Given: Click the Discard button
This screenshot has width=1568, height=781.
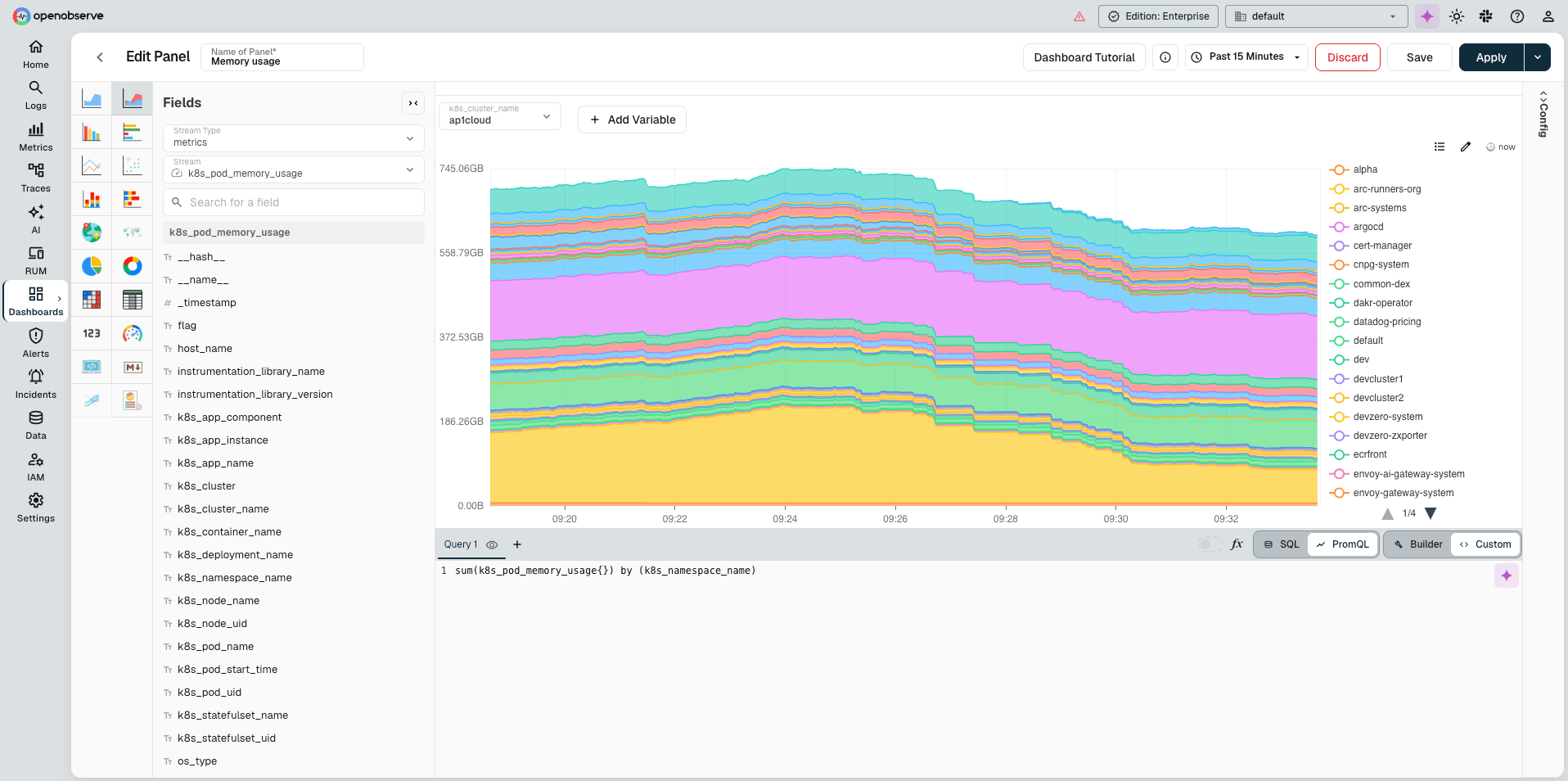Looking at the screenshot, I should [1348, 57].
